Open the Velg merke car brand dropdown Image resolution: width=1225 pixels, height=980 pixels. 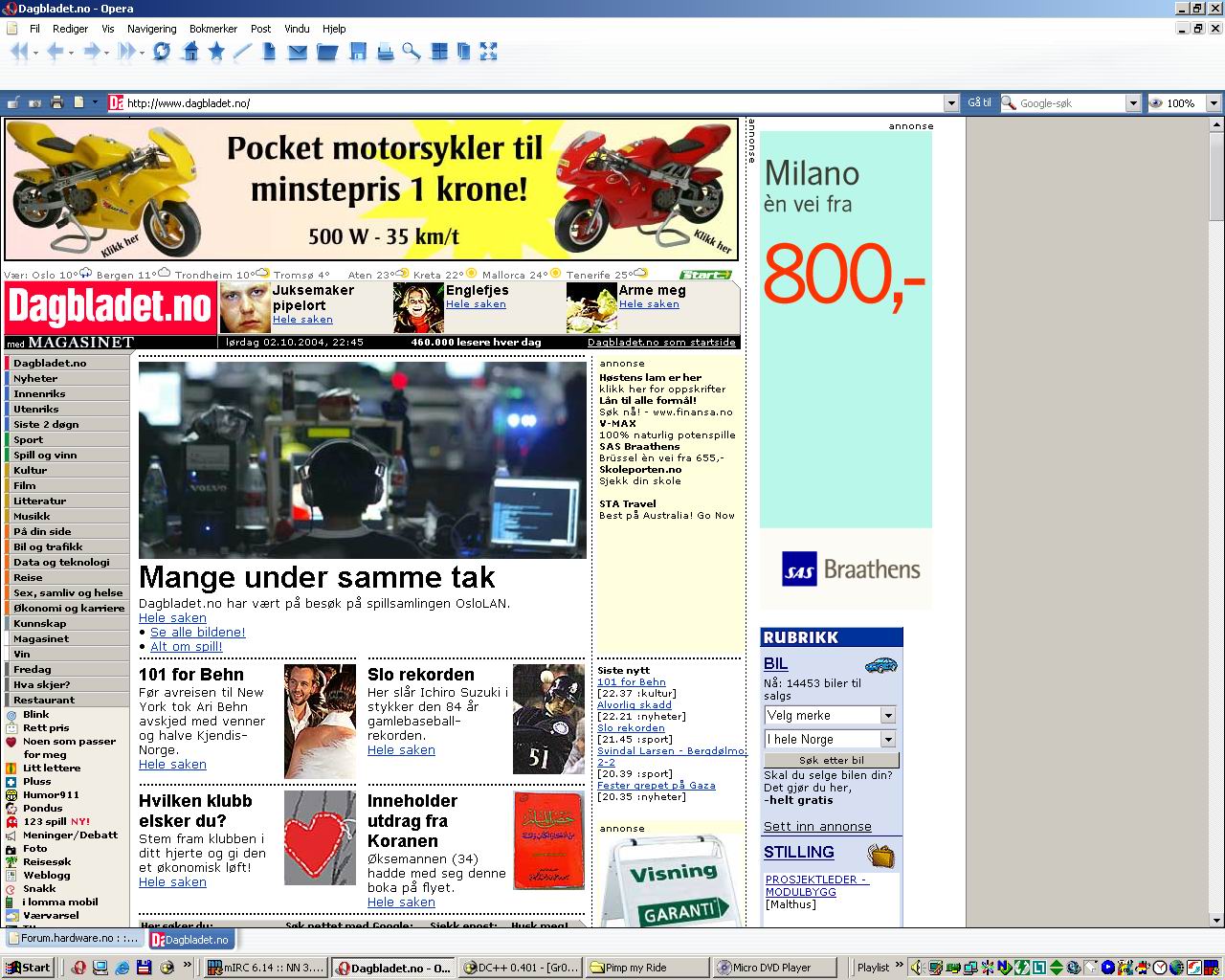[x=888, y=715]
